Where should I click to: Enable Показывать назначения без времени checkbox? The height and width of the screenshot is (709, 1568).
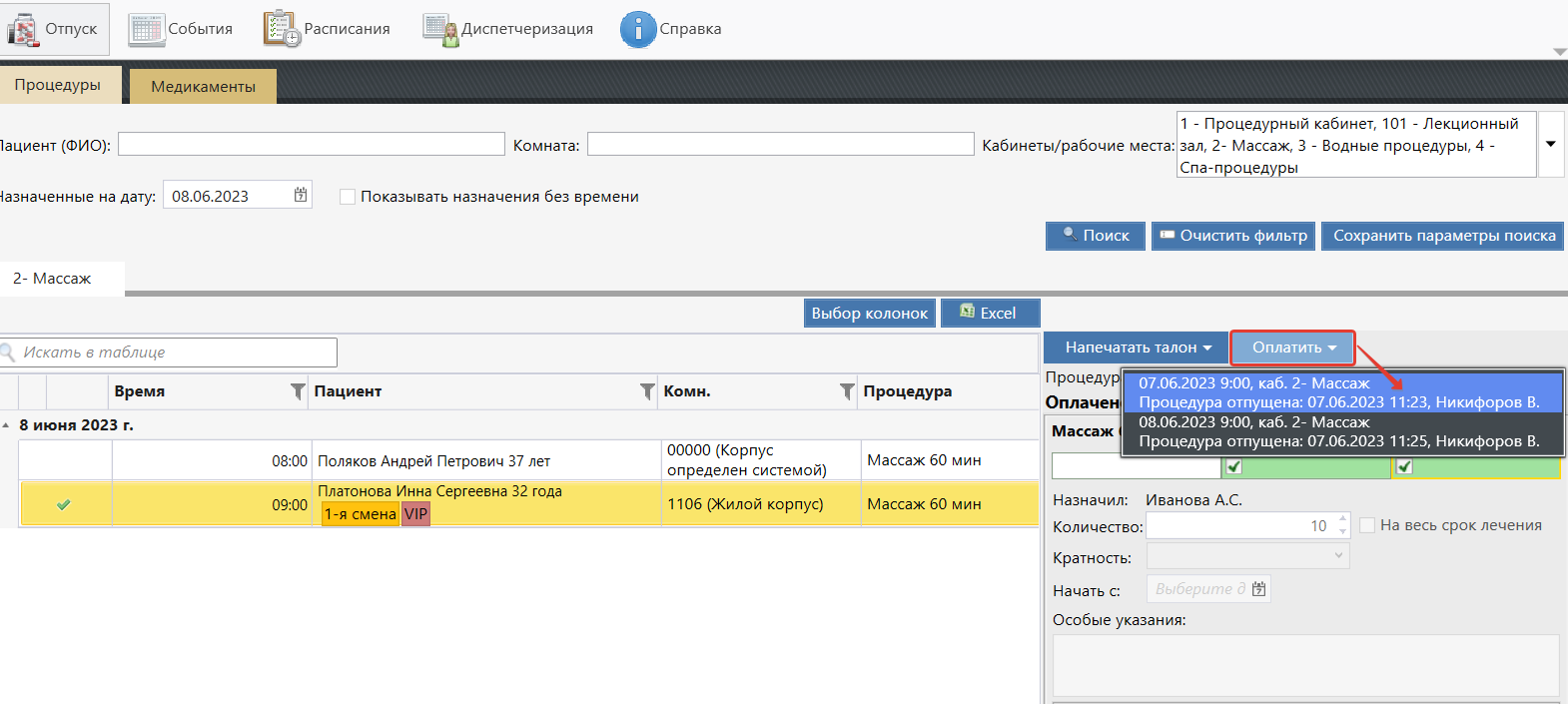click(348, 197)
